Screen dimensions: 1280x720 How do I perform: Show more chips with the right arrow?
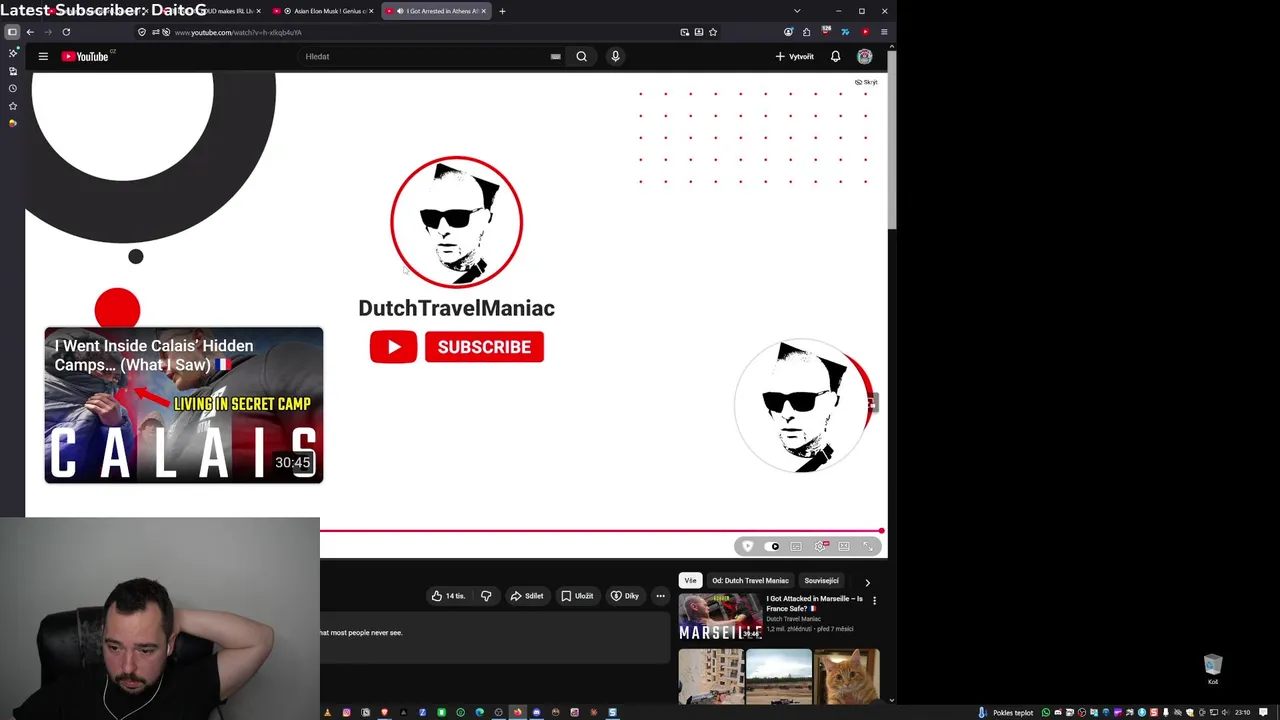867,581
